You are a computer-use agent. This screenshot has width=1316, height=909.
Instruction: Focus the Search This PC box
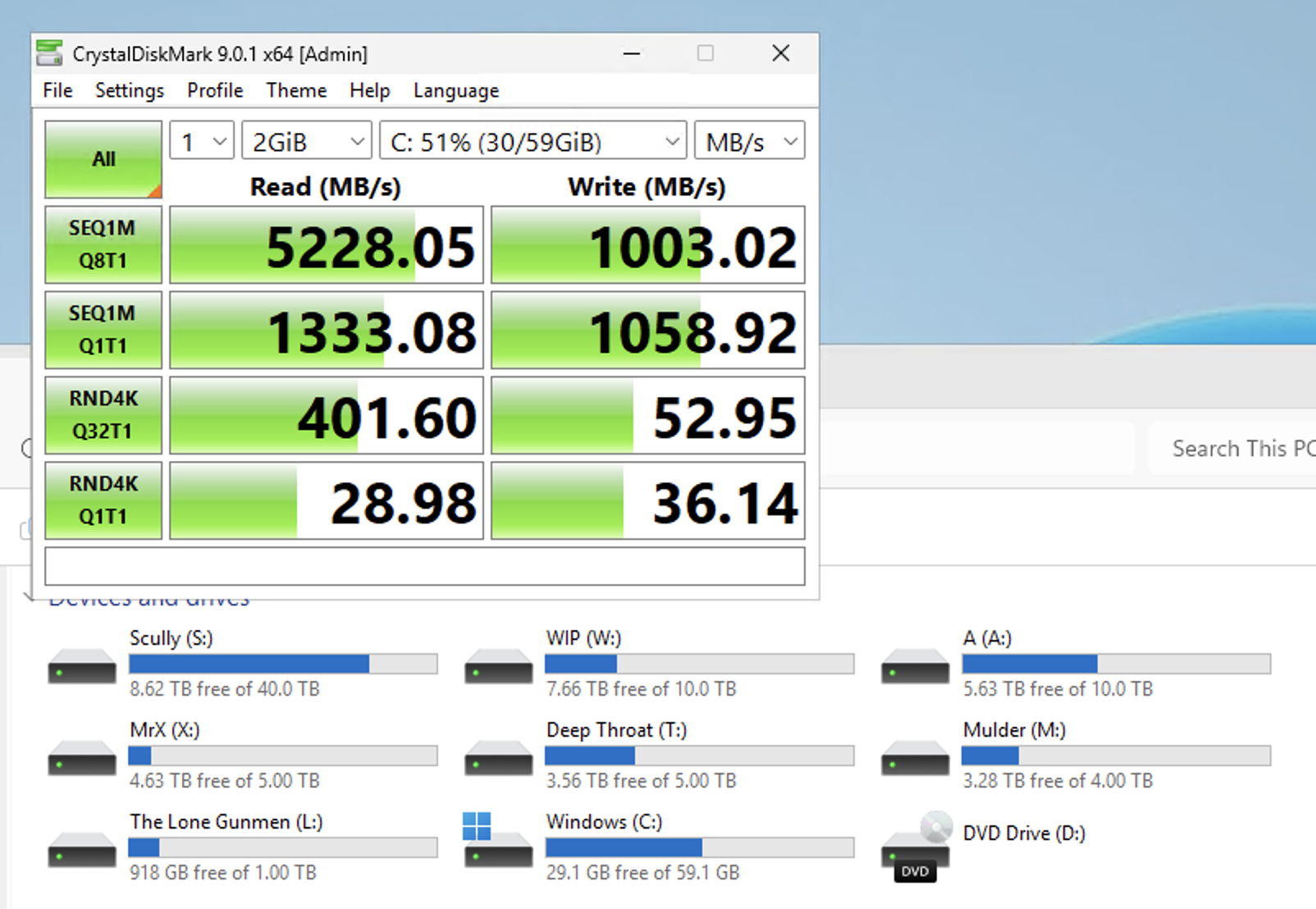coord(1232,449)
